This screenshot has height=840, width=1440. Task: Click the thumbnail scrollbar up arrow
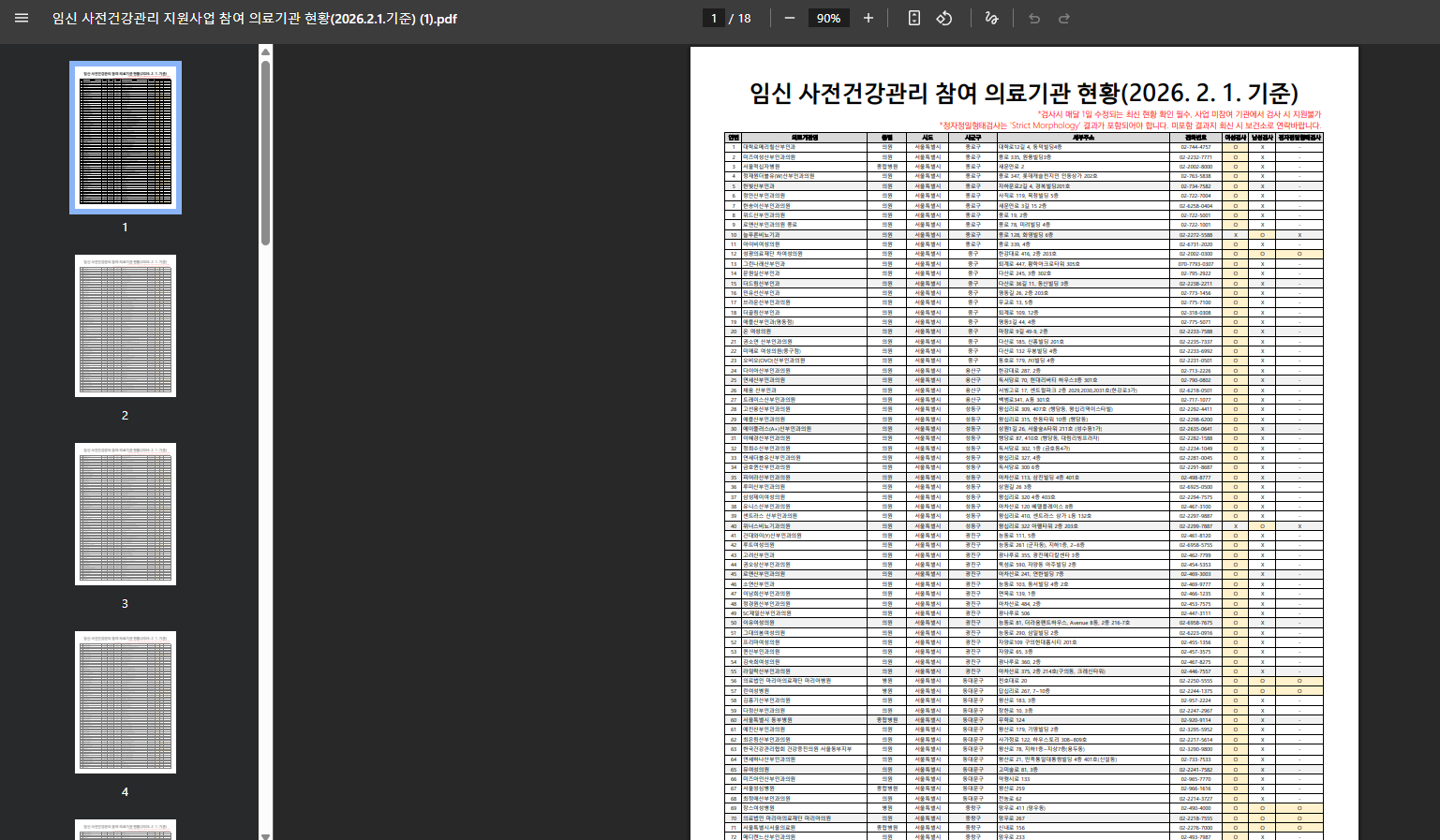[265, 52]
